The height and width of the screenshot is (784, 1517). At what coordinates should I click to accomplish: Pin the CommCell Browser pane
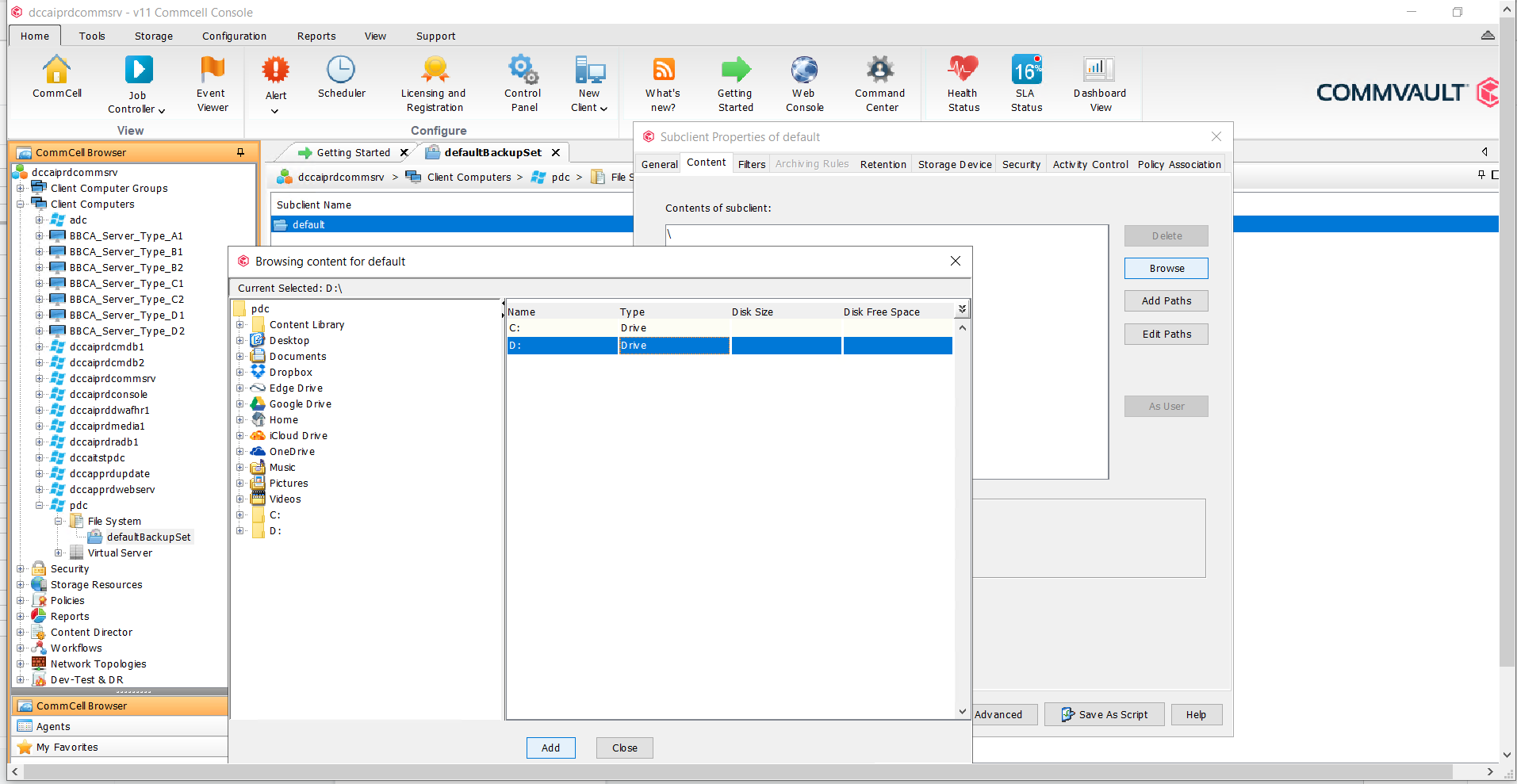(240, 152)
